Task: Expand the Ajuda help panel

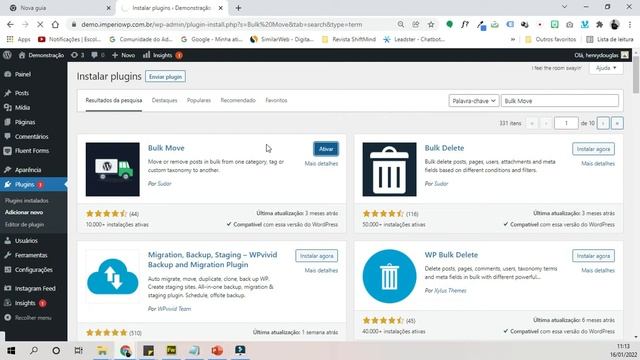Action: click(x=606, y=68)
